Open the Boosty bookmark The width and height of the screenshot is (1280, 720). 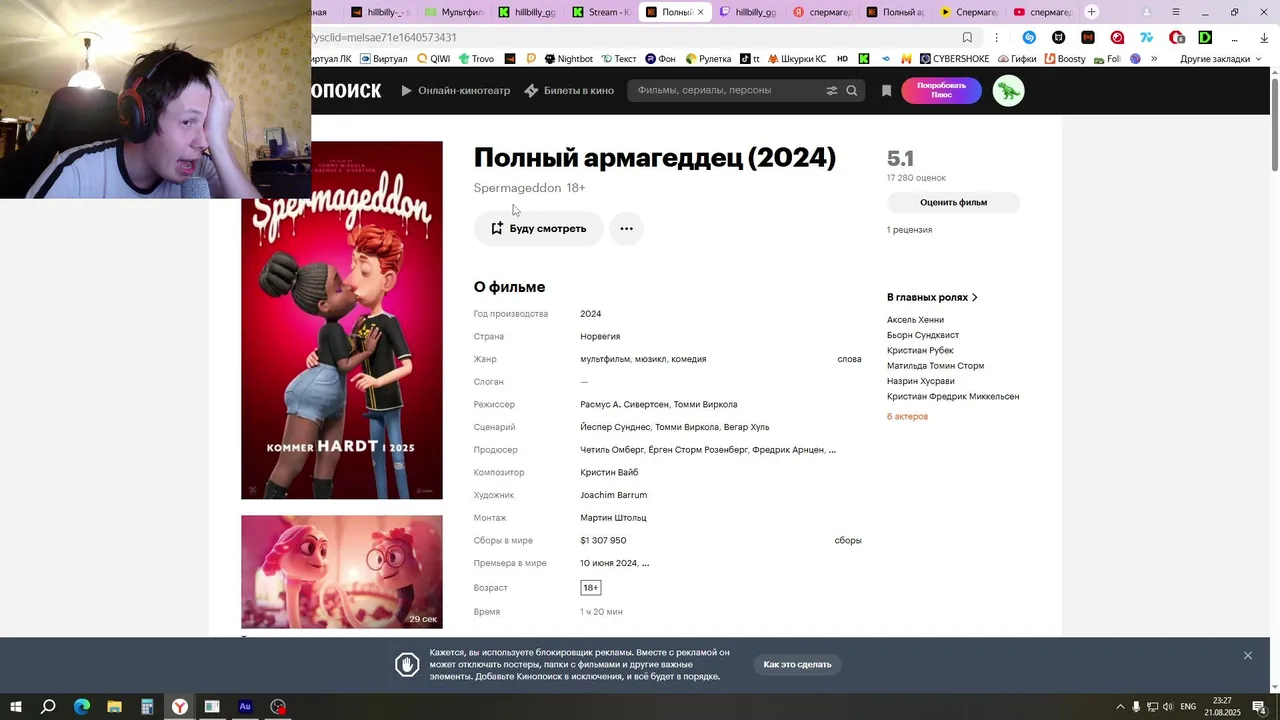point(1063,59)
